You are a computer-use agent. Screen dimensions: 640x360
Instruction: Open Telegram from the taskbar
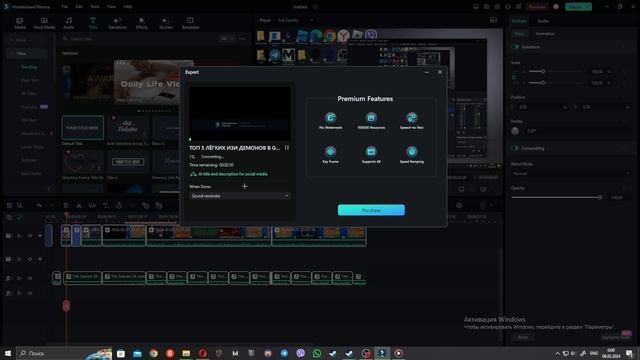284,353
